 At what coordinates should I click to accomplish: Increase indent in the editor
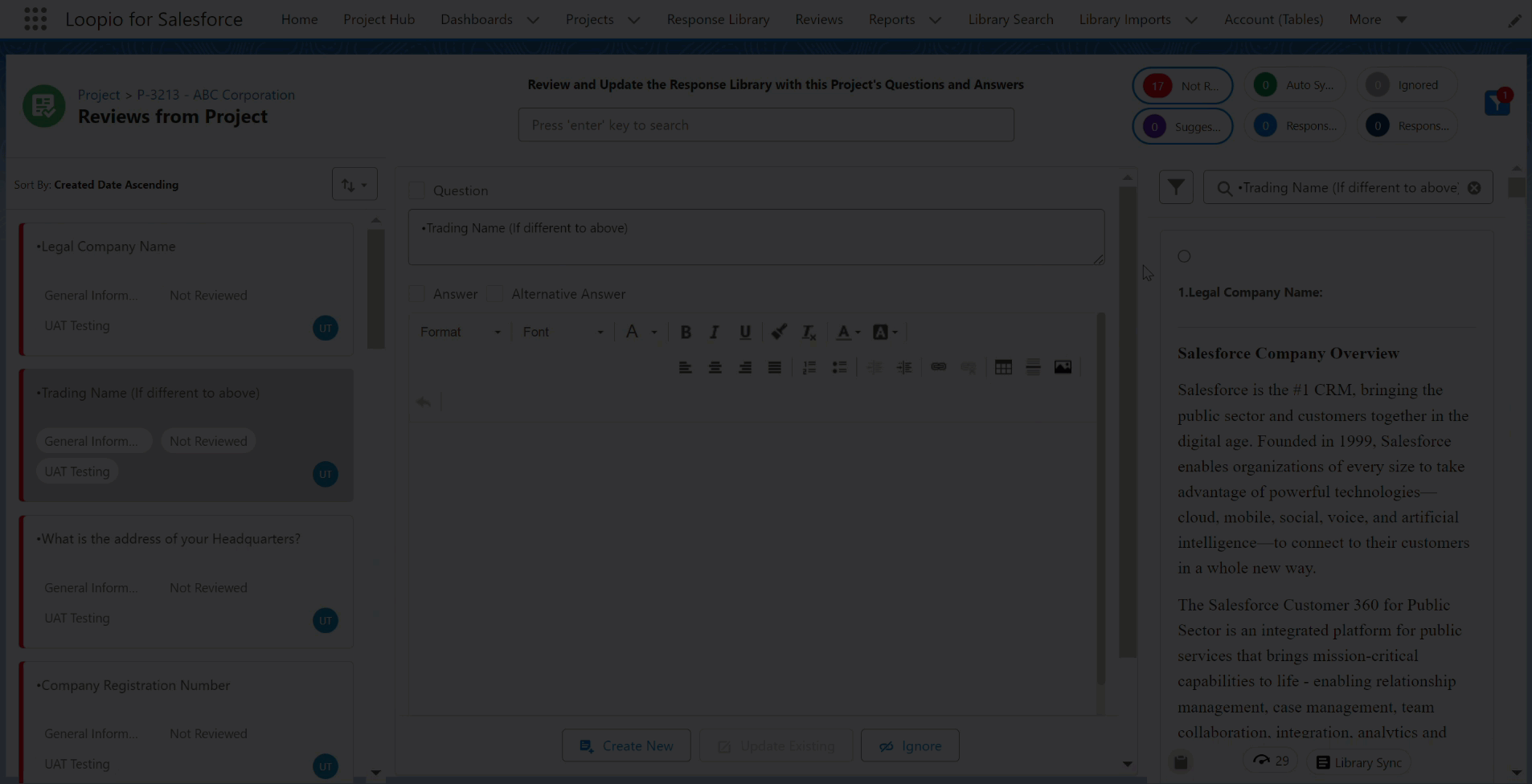904,367
